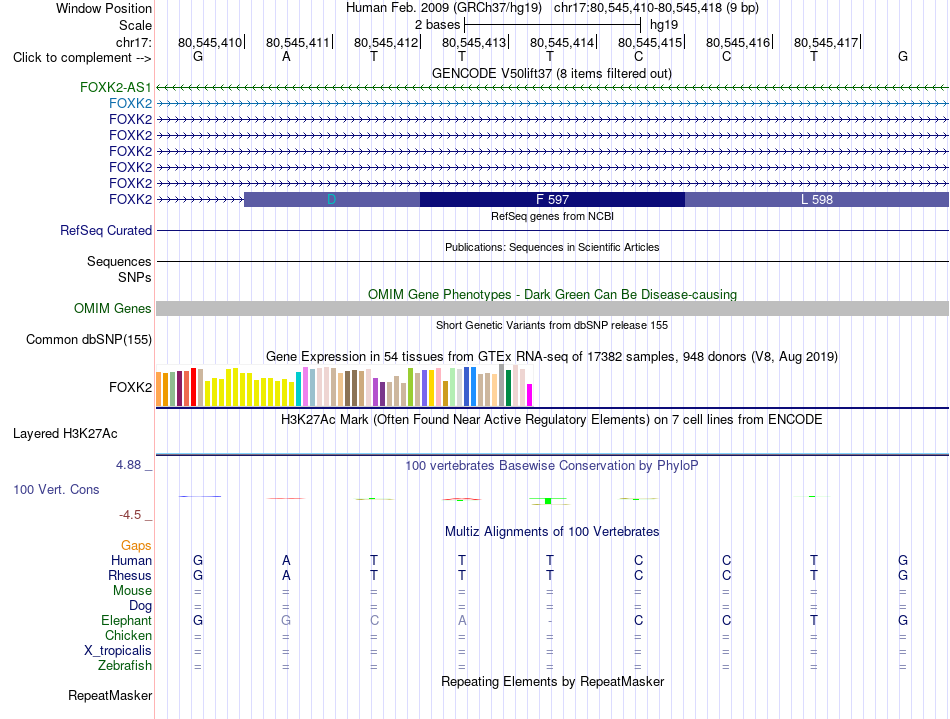Image resolution: width=950 pixels, height=719 pixels.
Task: Click the gray A in Elephant row
Action: click(462, 620)
